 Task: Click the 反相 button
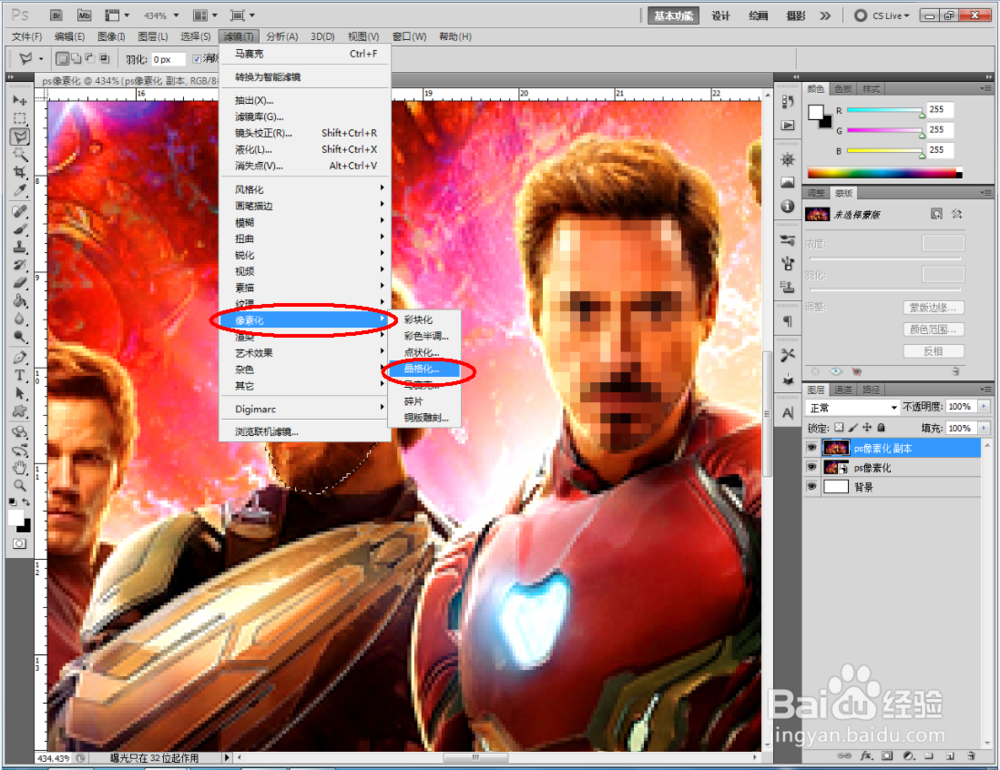pos(933,351)
